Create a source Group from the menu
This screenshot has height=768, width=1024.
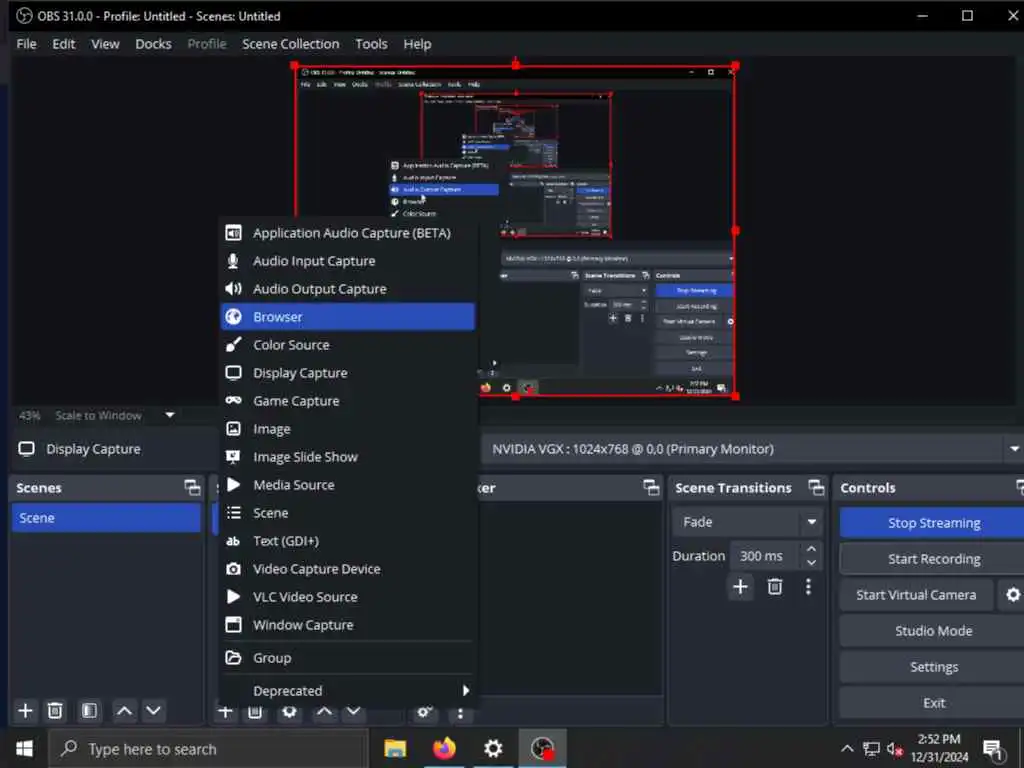347,658
